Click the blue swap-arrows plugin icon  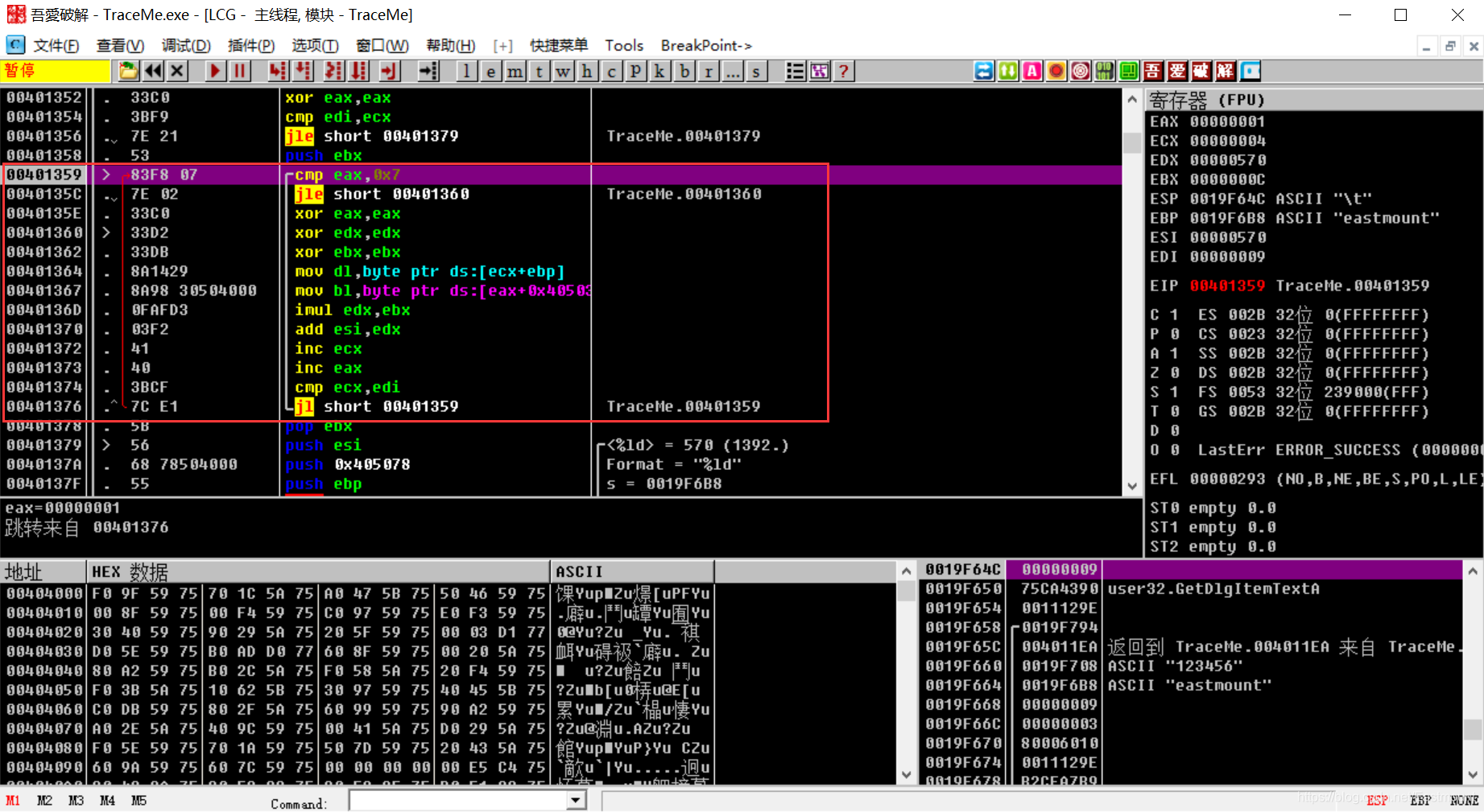click(x=984, y=72)
